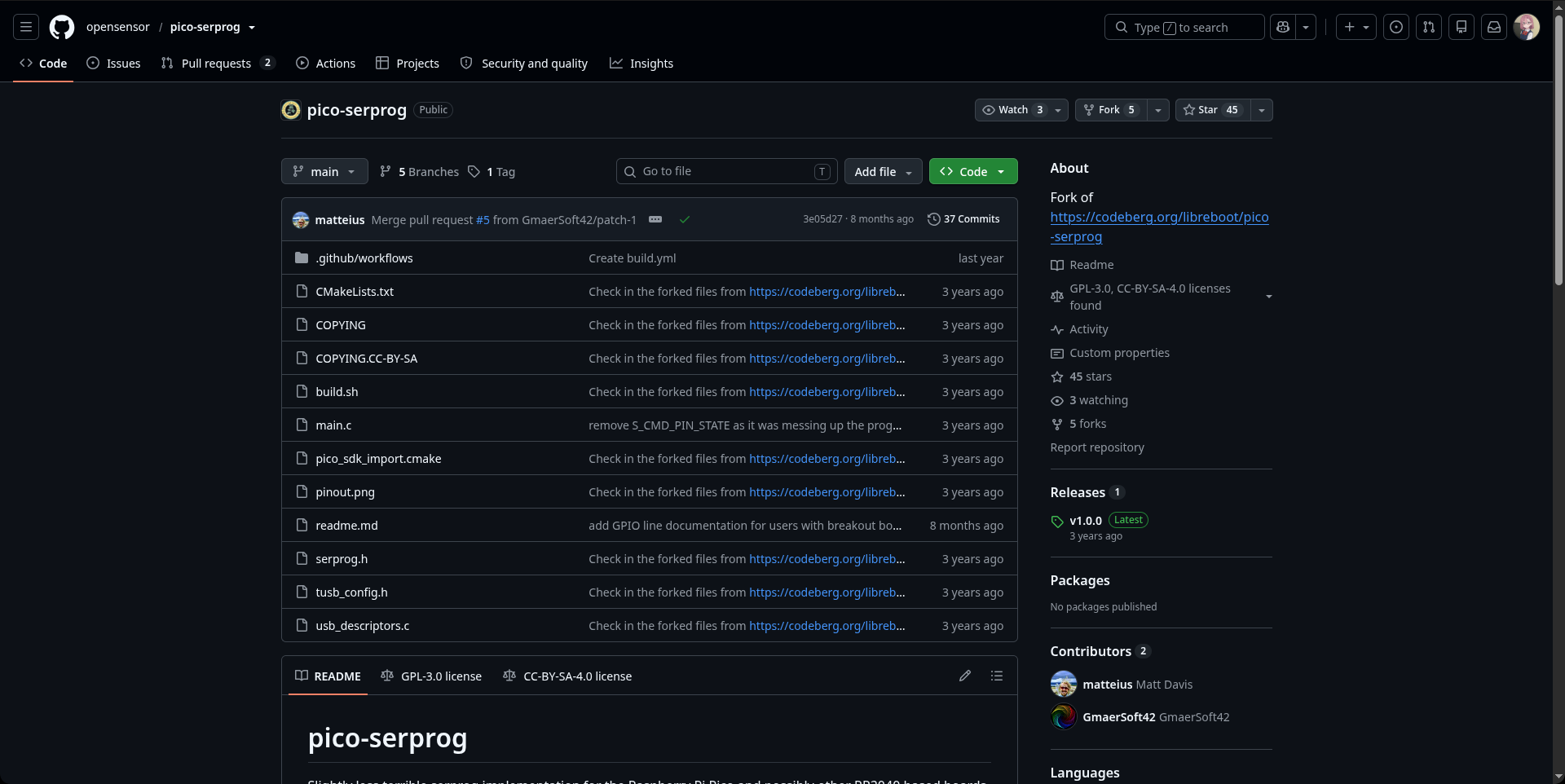View the 5 Branches link
The width and height of the screenshot is (1565, 784).
419,172
